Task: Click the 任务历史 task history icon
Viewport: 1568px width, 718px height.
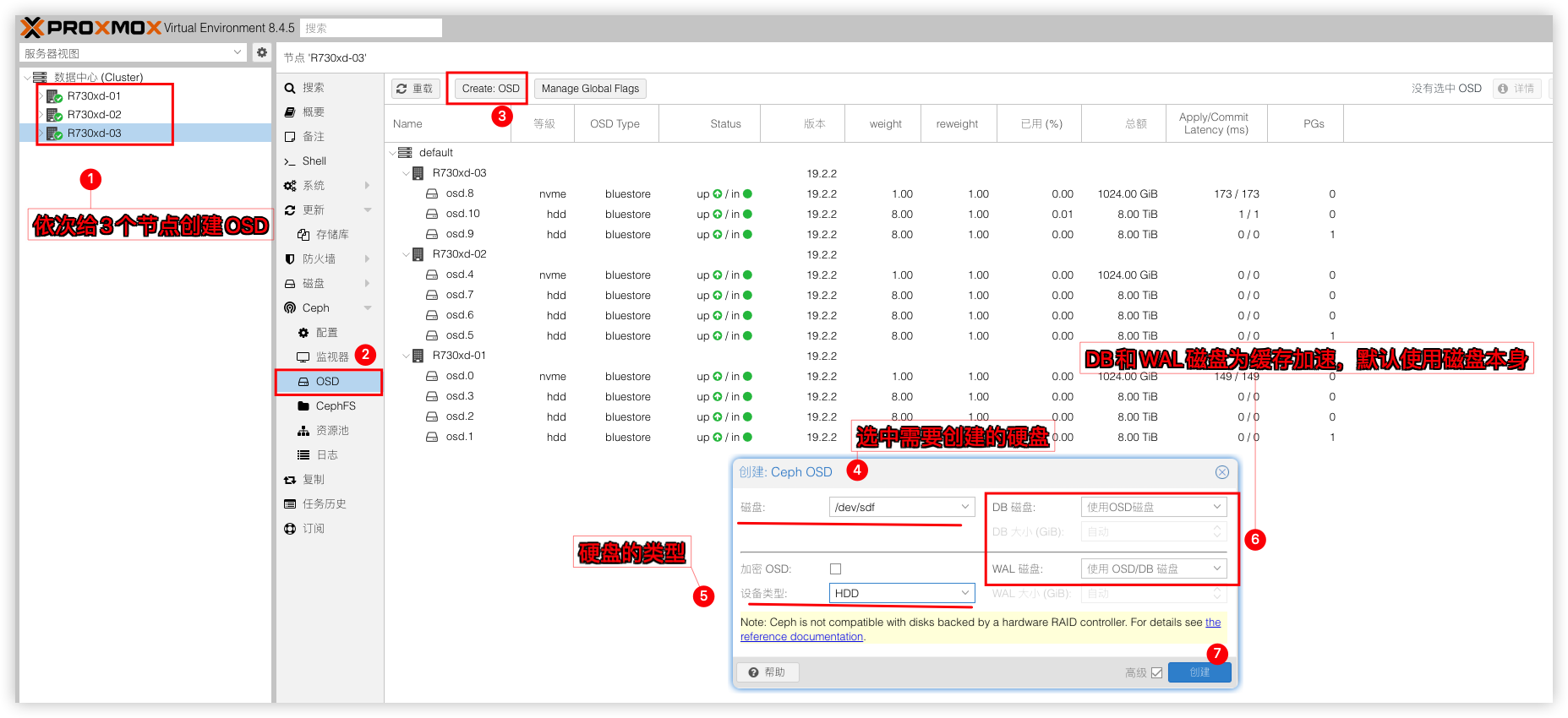Action: click(x=290, y=504)
